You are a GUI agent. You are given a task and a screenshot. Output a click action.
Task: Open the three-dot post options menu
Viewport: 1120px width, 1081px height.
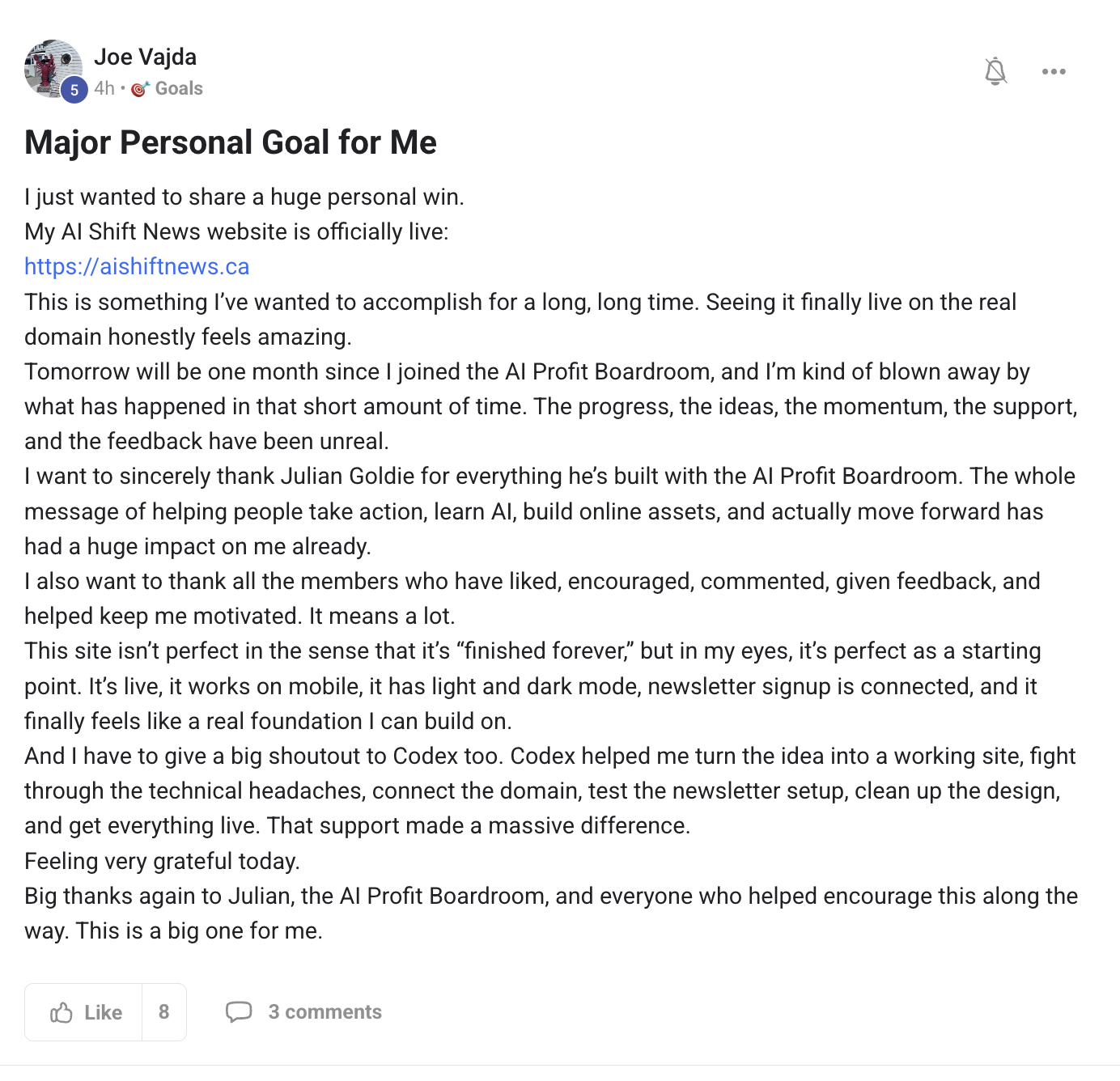(x=1054, y=71)
